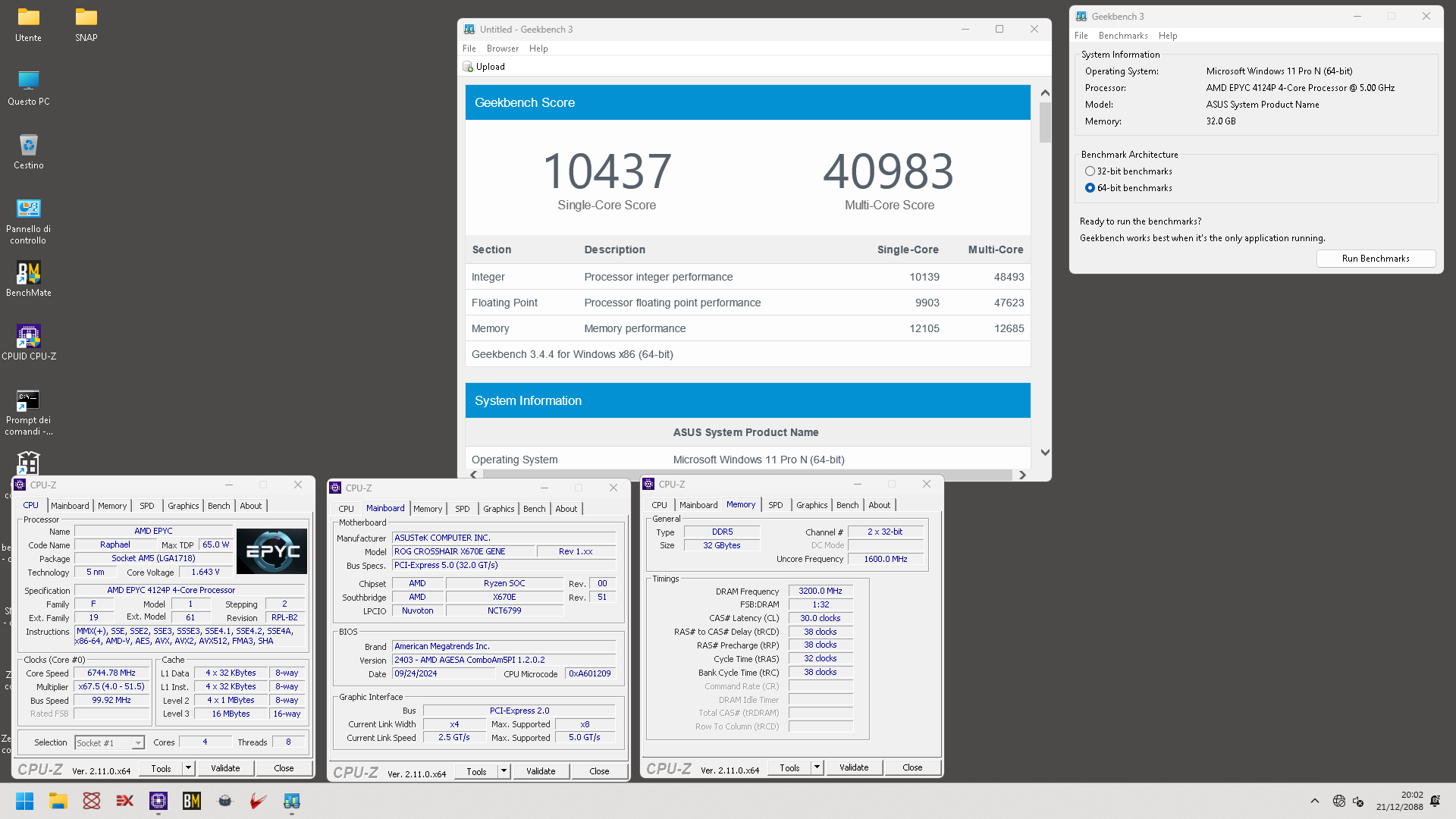Image resolution: width=1456 pixels, height=819 pixels.
Task: Click the Core Speed value 6744.78 MHz
Action: coord(111,673)
